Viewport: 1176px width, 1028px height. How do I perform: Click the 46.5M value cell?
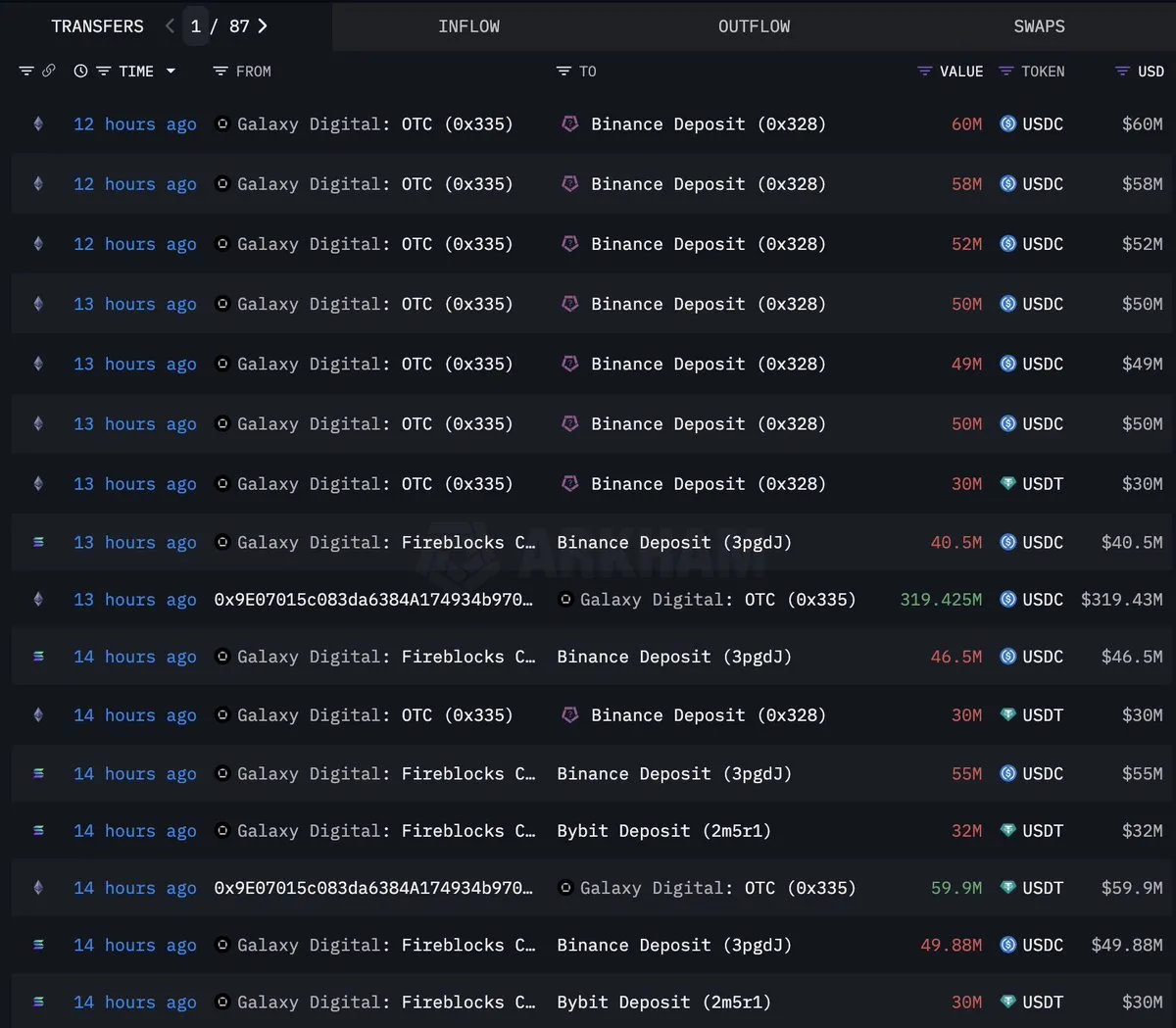956,657
